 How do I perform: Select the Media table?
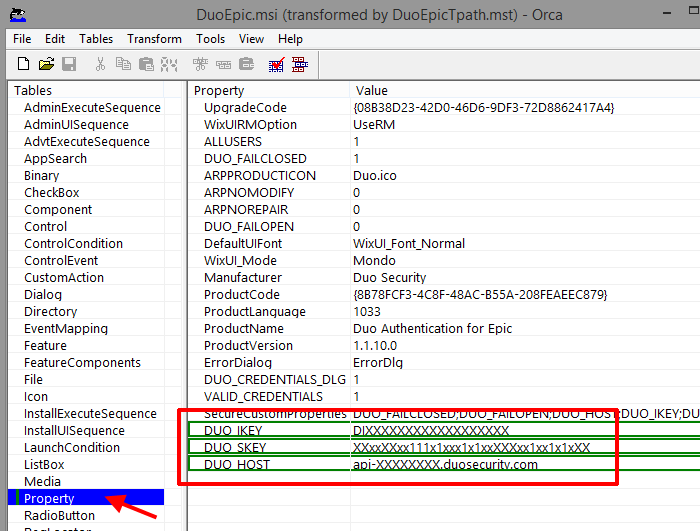(x=42, y=481)
